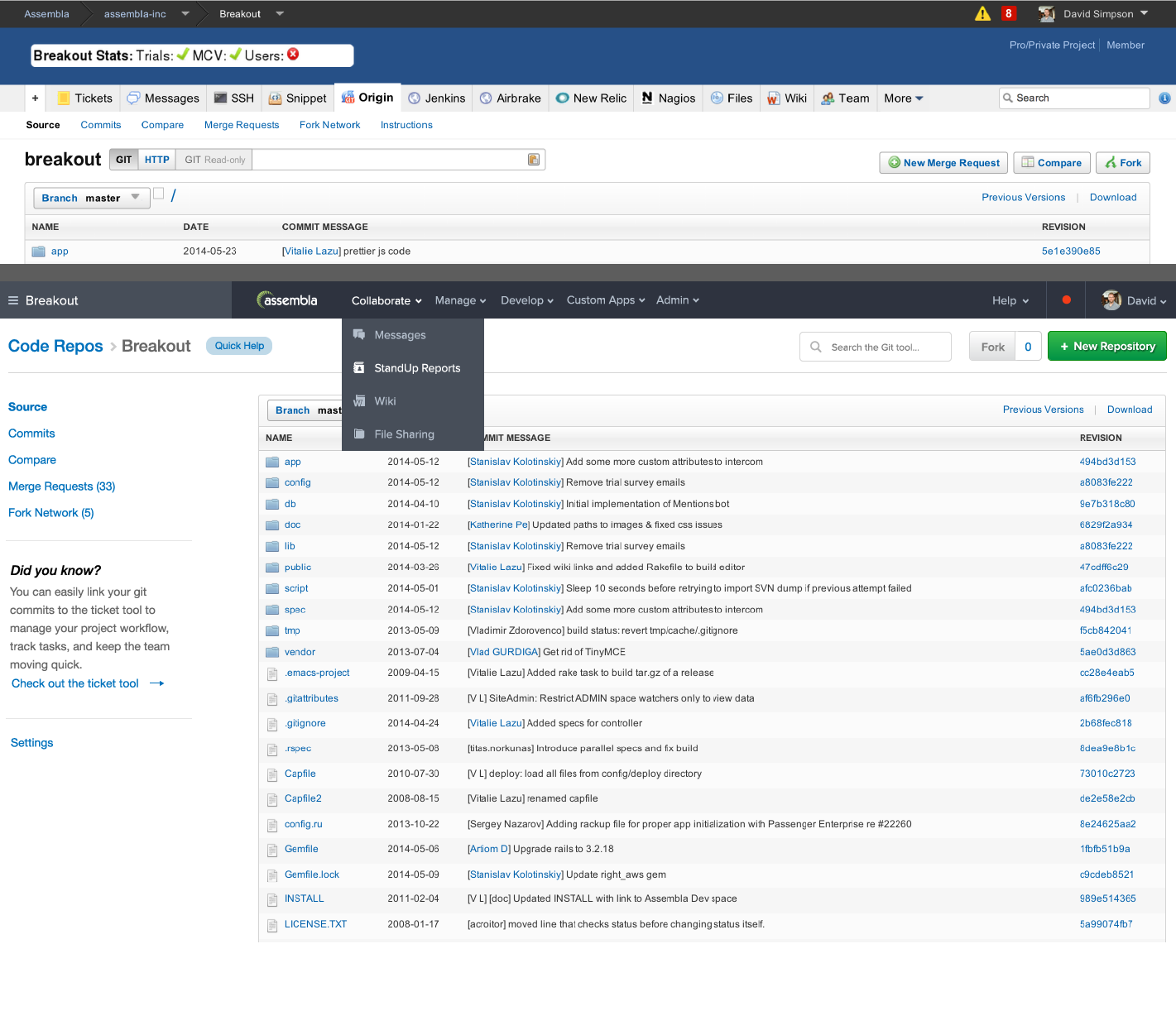Click the Assembla logo in dark header

point(287,299)
